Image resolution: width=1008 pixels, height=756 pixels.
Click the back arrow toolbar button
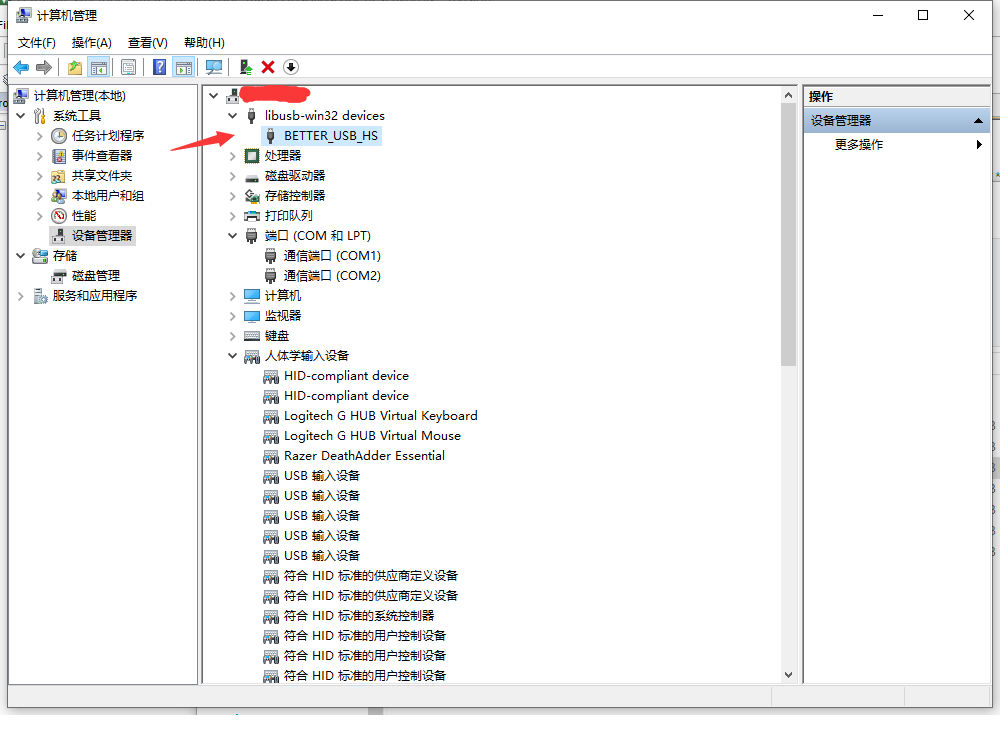21,67
